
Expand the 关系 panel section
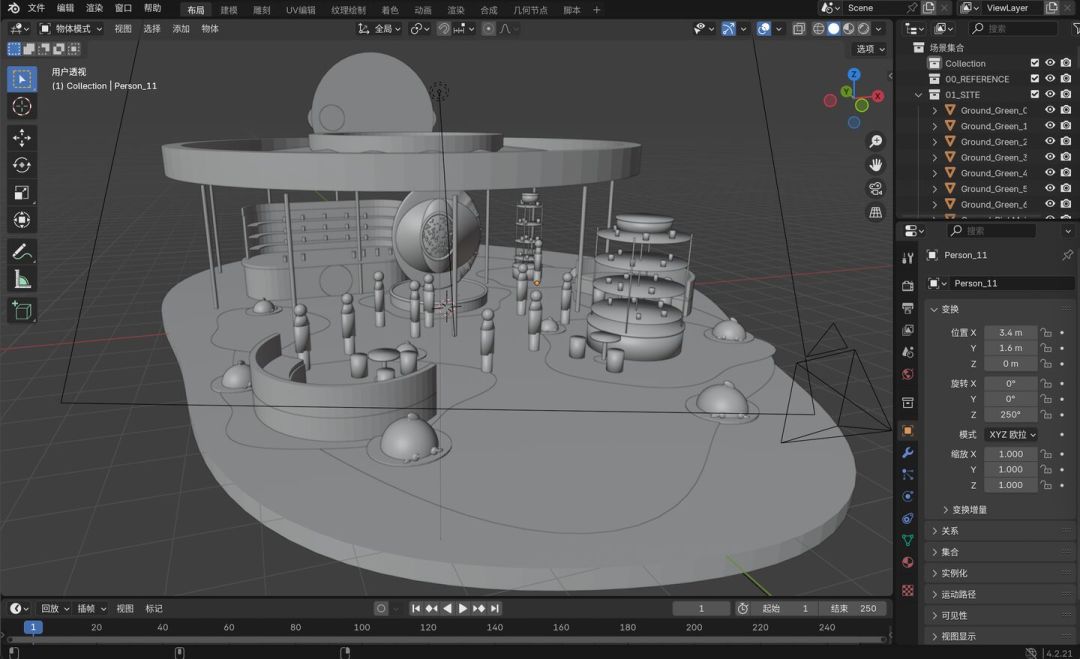pos(950,531)
